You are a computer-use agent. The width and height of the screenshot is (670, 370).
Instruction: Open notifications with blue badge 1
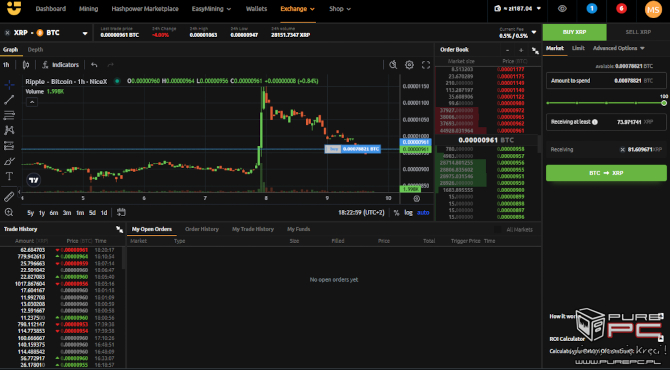[x=591, y=9]
